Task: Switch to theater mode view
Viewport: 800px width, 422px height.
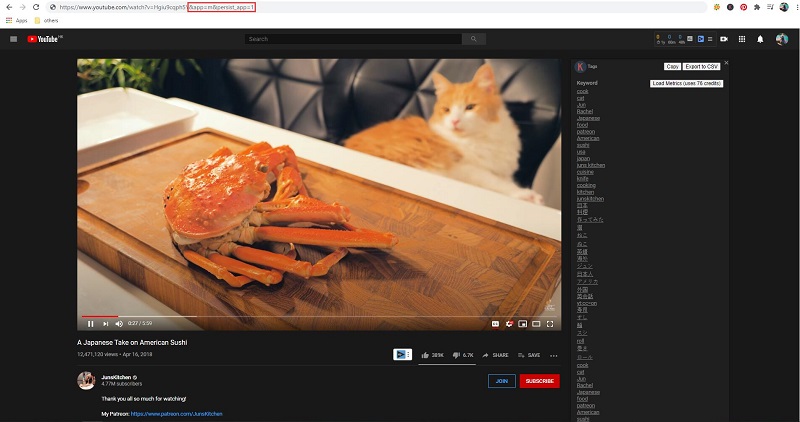Action: tap(536, 324)
